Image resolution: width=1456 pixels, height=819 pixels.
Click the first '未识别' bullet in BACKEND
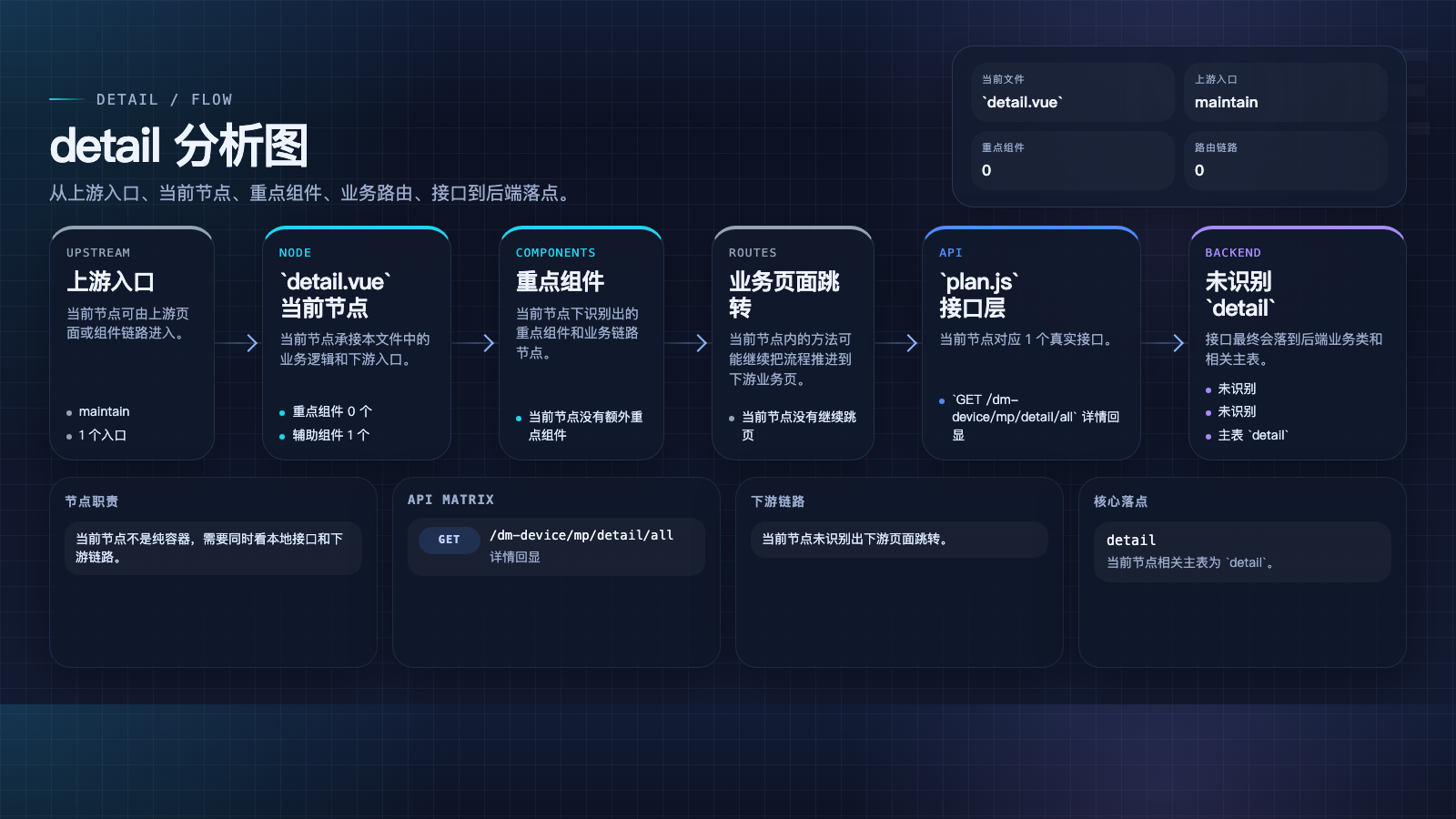pos(1237,389)
